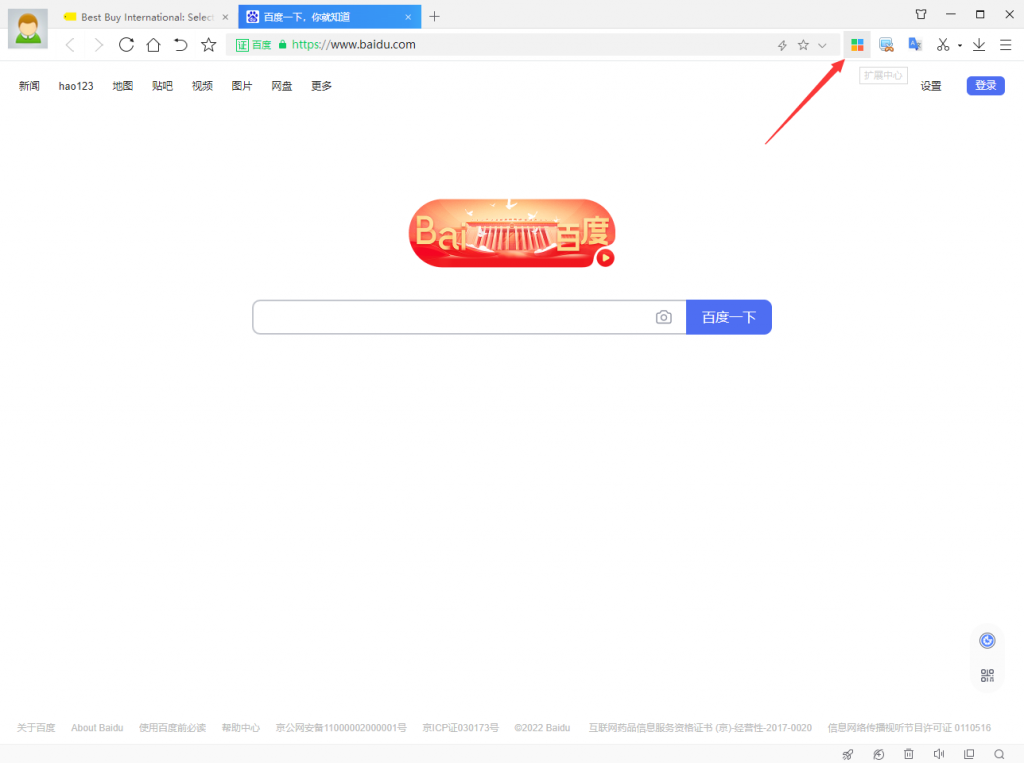This screenshot has width=1024, height=763.
Task: Expand the scissors tool dropdown arrow
Action: click(x=960, y=46)
